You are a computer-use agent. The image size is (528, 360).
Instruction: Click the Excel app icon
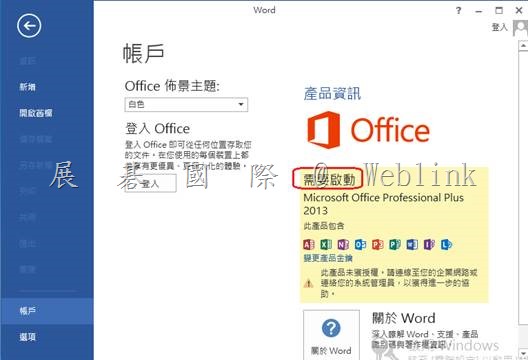pos(326,244)
